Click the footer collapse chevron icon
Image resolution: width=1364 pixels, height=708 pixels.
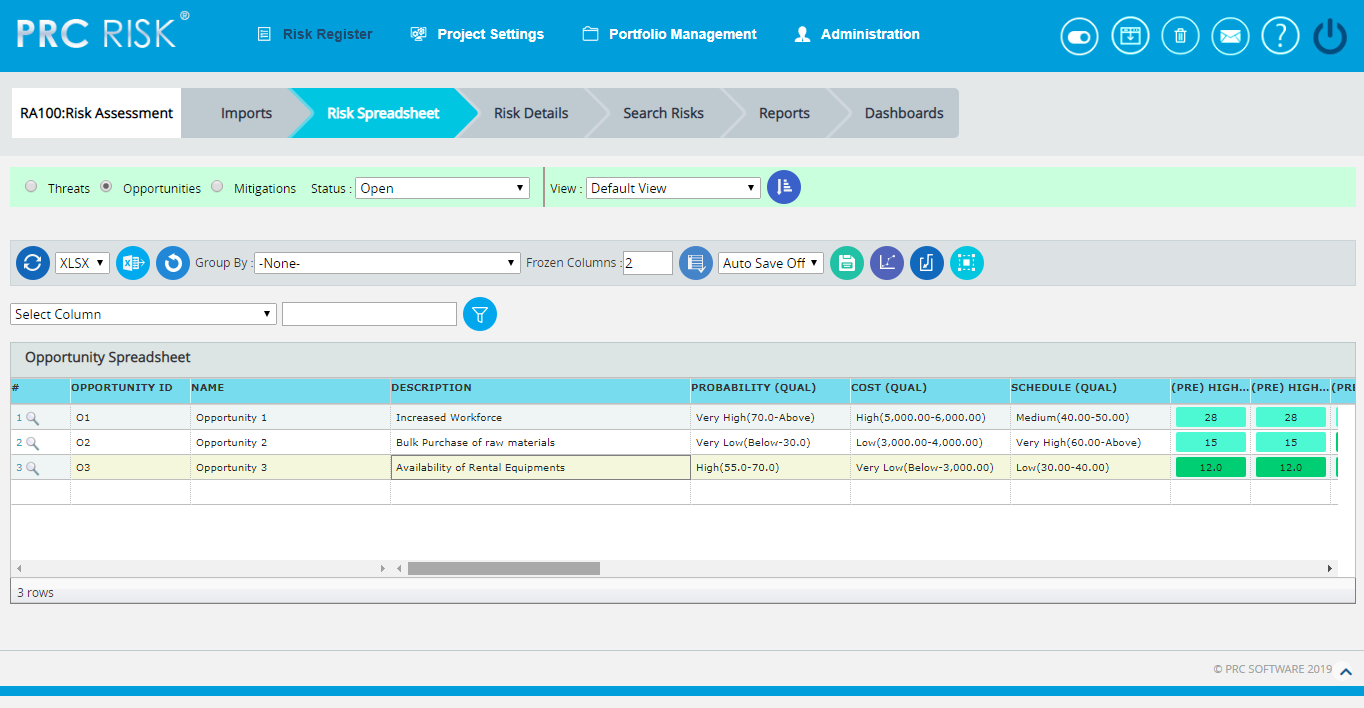(1346, 671)
